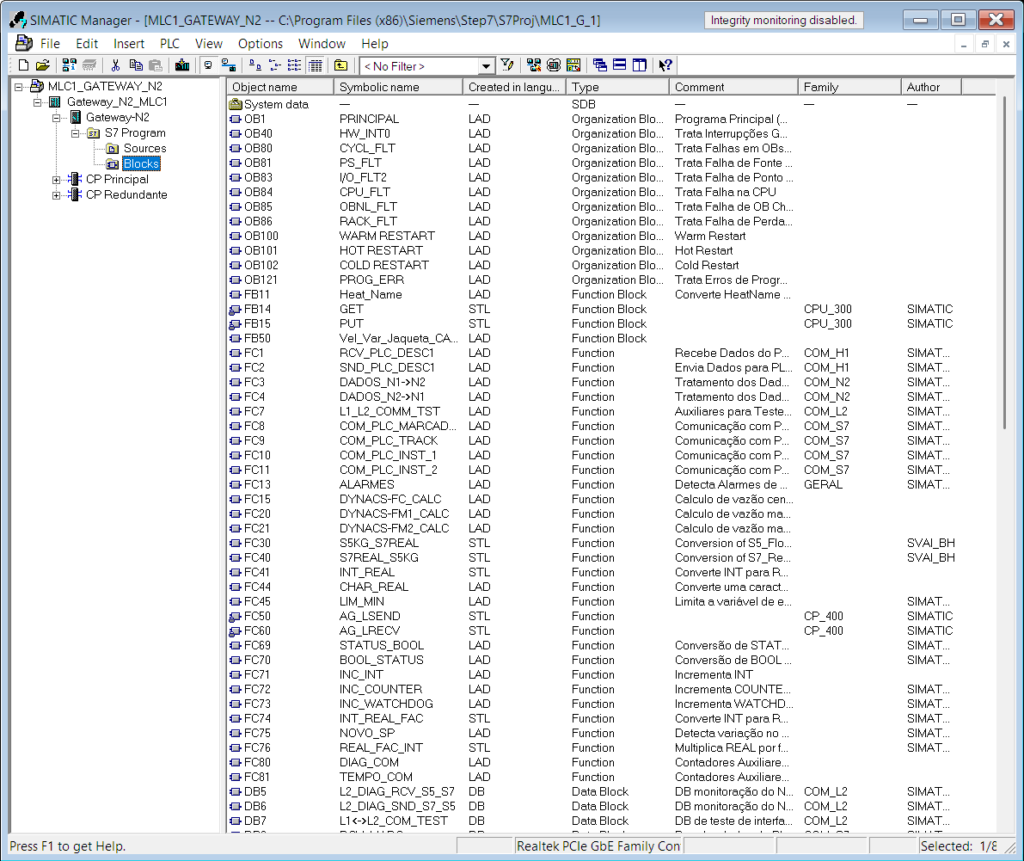Image resolution: width=1024 pixels, height=861 pixels.
Task: Click the S7 Memory Card toolbar icon
Action: click(x=89, y=65)
